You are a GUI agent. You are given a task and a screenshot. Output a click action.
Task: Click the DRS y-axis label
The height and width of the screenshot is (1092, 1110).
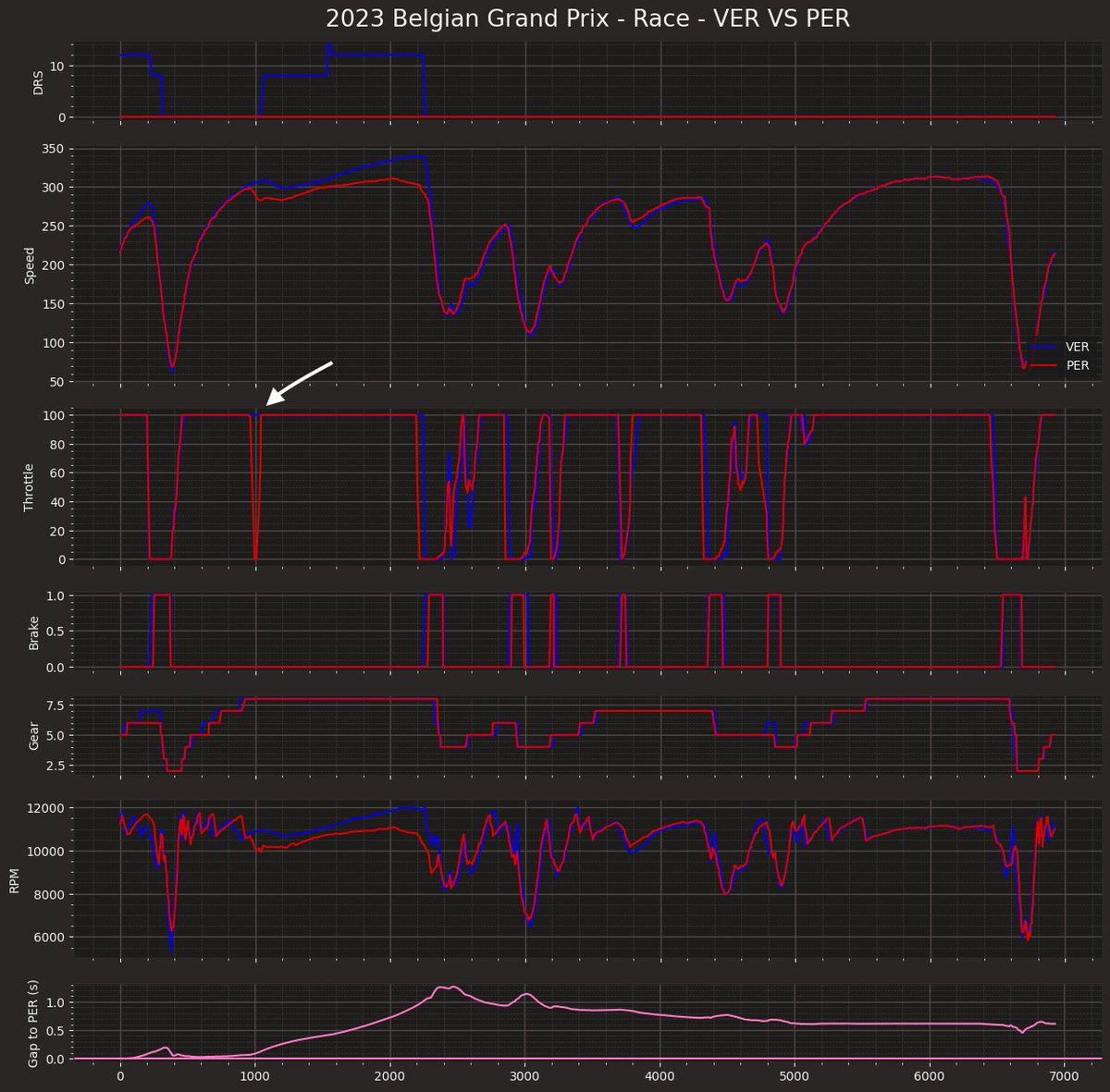37,80
